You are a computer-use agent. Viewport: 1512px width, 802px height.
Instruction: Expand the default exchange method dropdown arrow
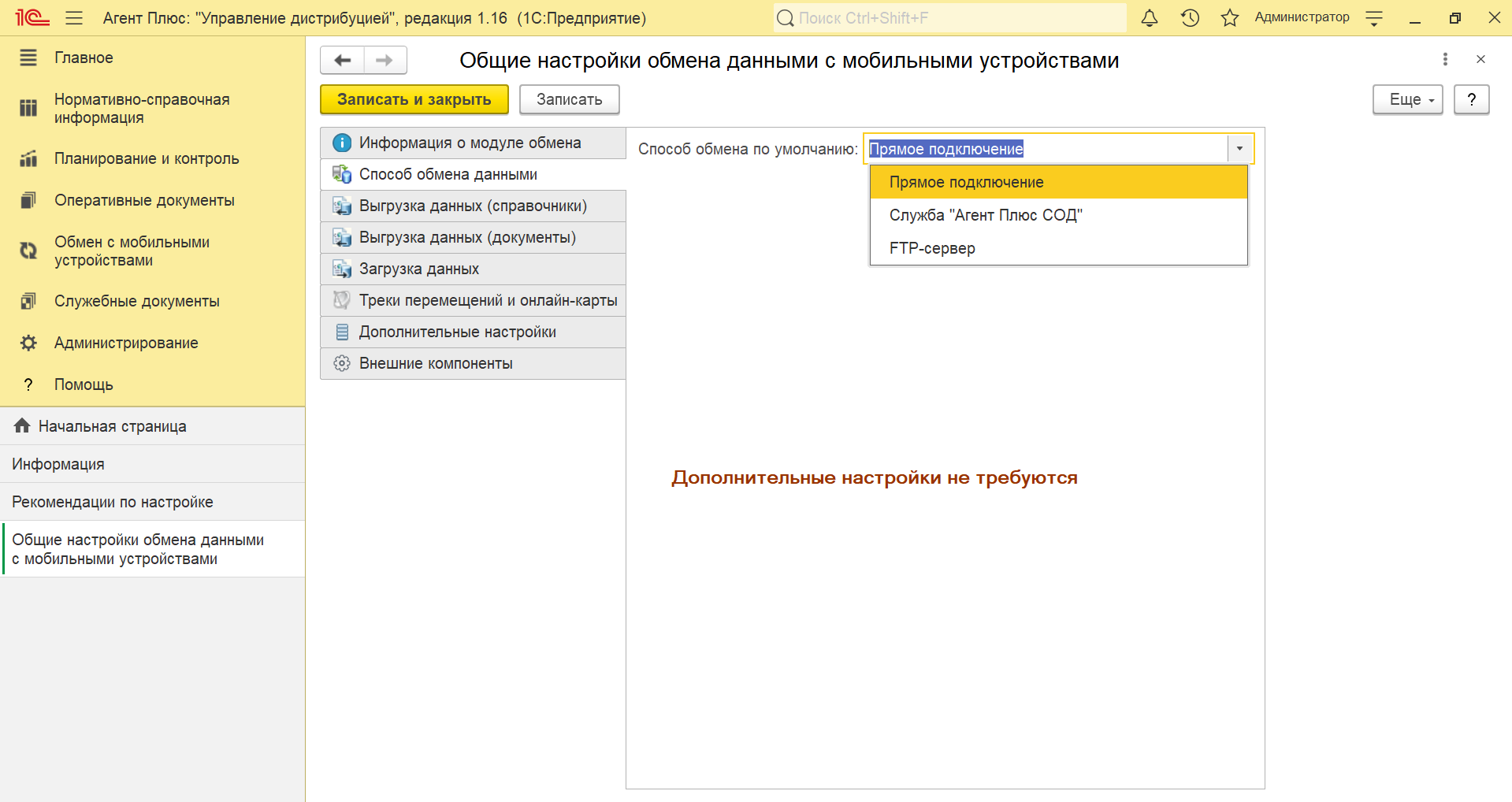(1239, 149)
